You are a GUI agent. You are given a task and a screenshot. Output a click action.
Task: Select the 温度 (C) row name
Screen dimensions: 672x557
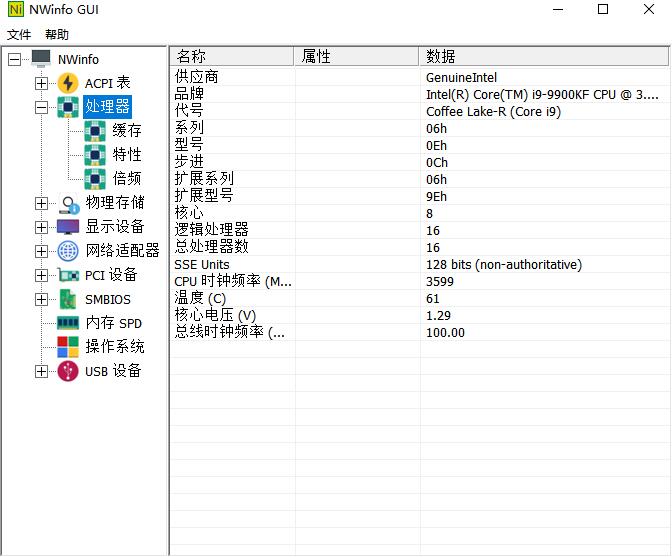coord(200,298)
